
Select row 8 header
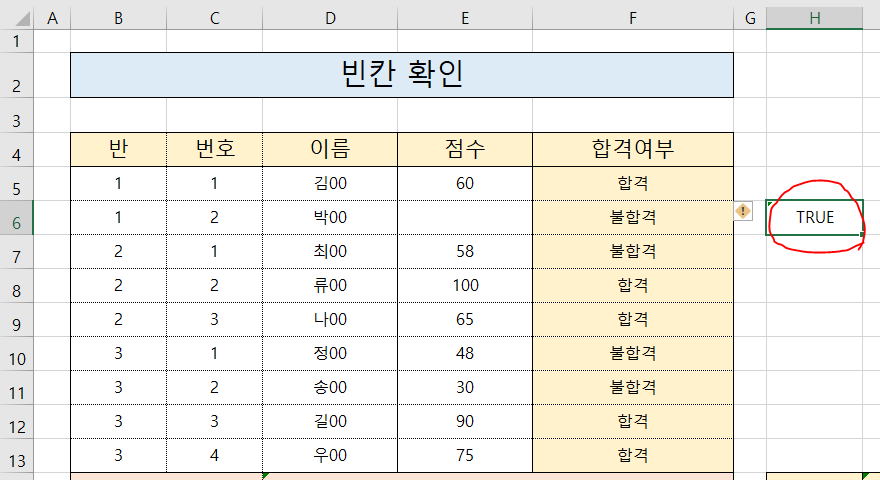[x=16, y=286]
